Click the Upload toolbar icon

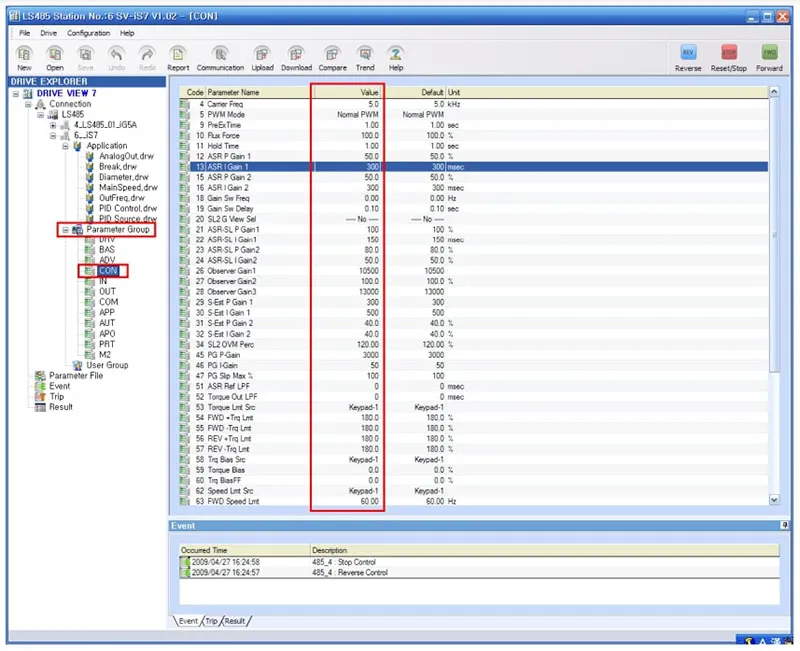tap(262, 56)
